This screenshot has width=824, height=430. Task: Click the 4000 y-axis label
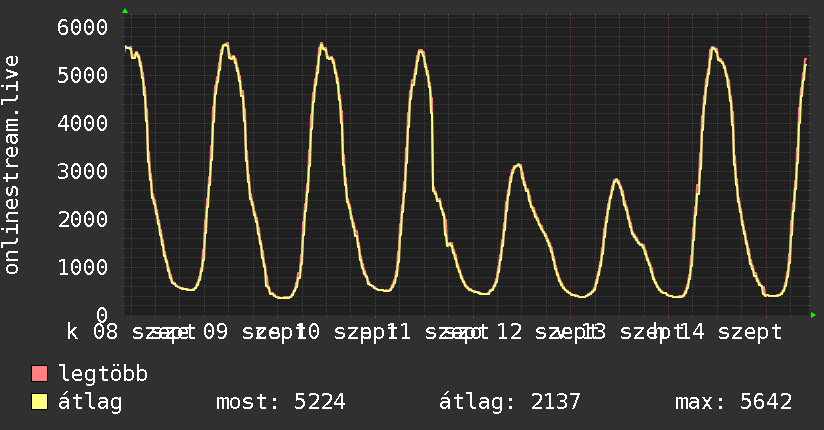[x=83, y=124]
